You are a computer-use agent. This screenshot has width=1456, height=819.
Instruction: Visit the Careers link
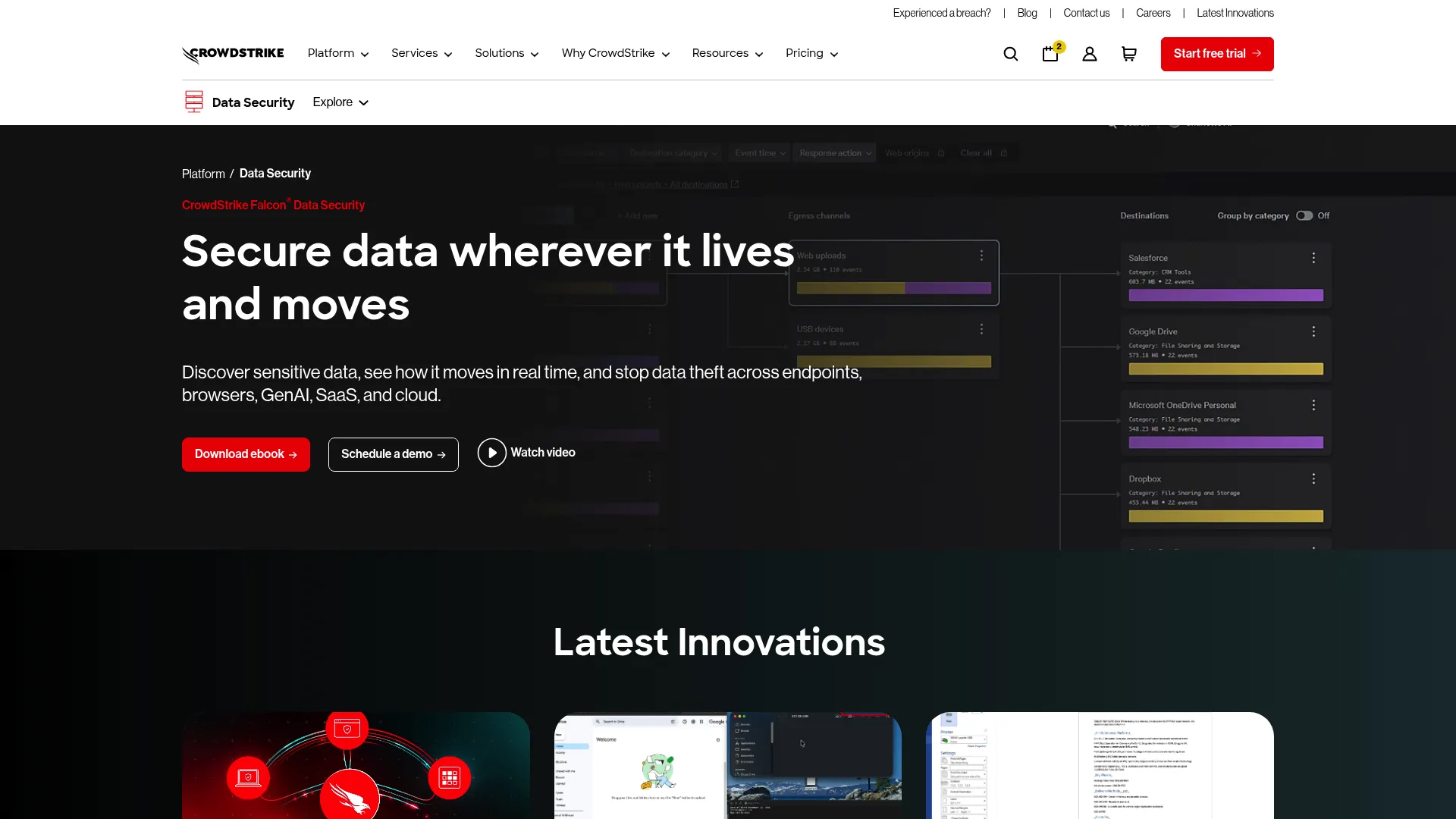tap(1153, 13)
